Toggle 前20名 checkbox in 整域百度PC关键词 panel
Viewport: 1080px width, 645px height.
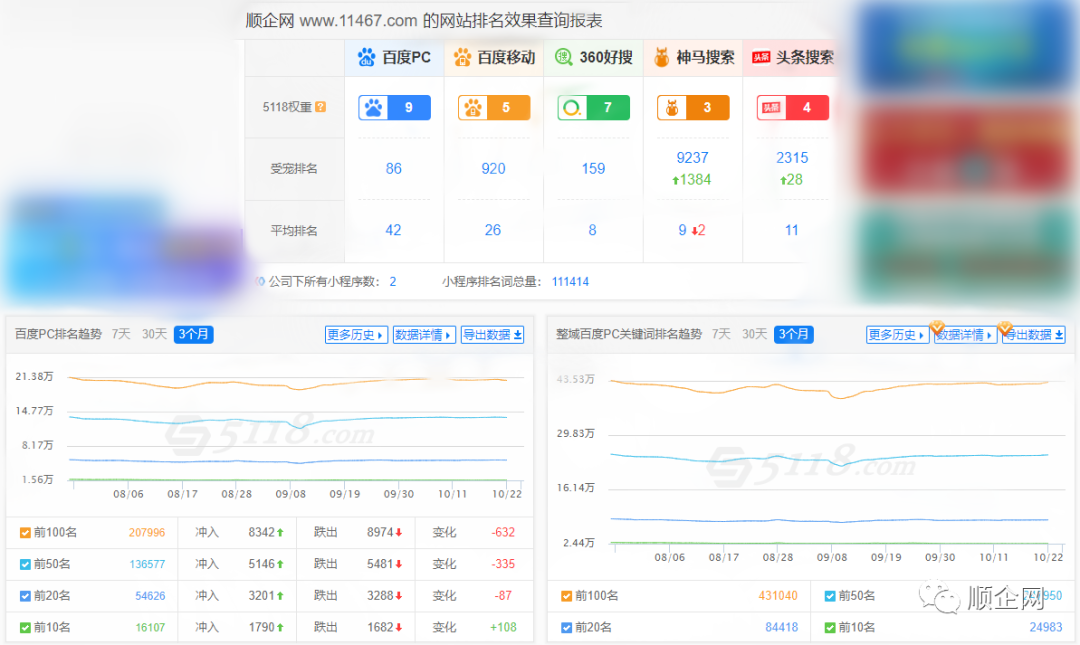(566, 628)
